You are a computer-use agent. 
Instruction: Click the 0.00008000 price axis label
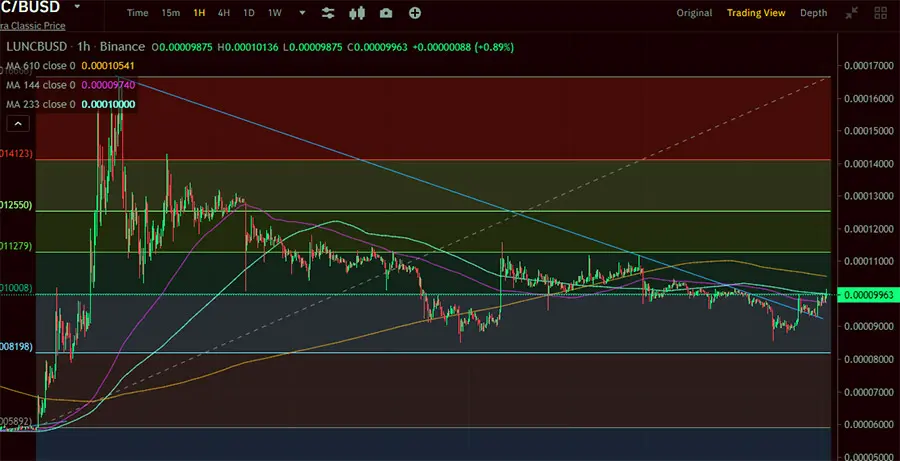point(868,359)
